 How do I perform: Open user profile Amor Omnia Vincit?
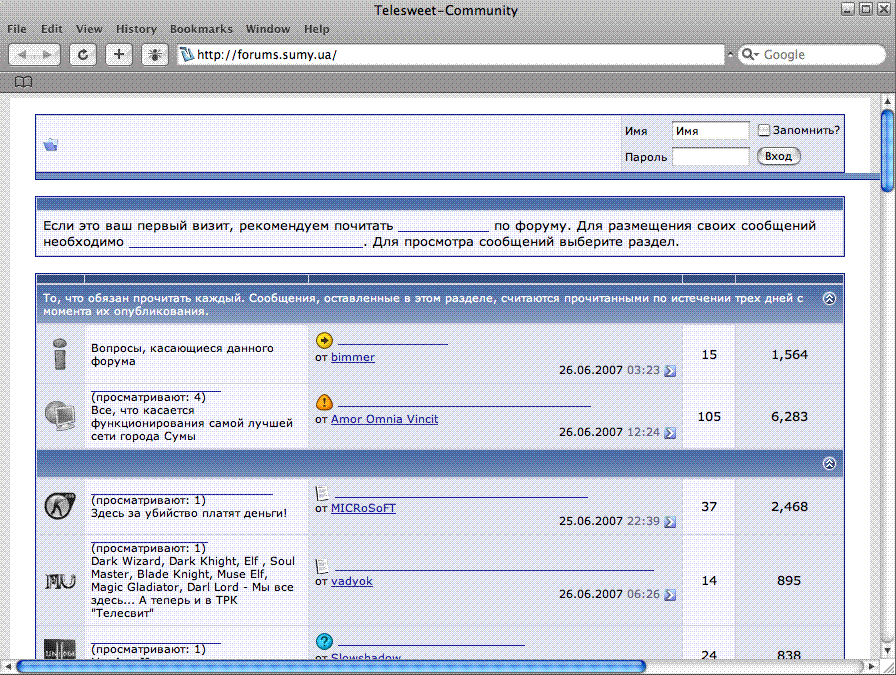point(384,419)
